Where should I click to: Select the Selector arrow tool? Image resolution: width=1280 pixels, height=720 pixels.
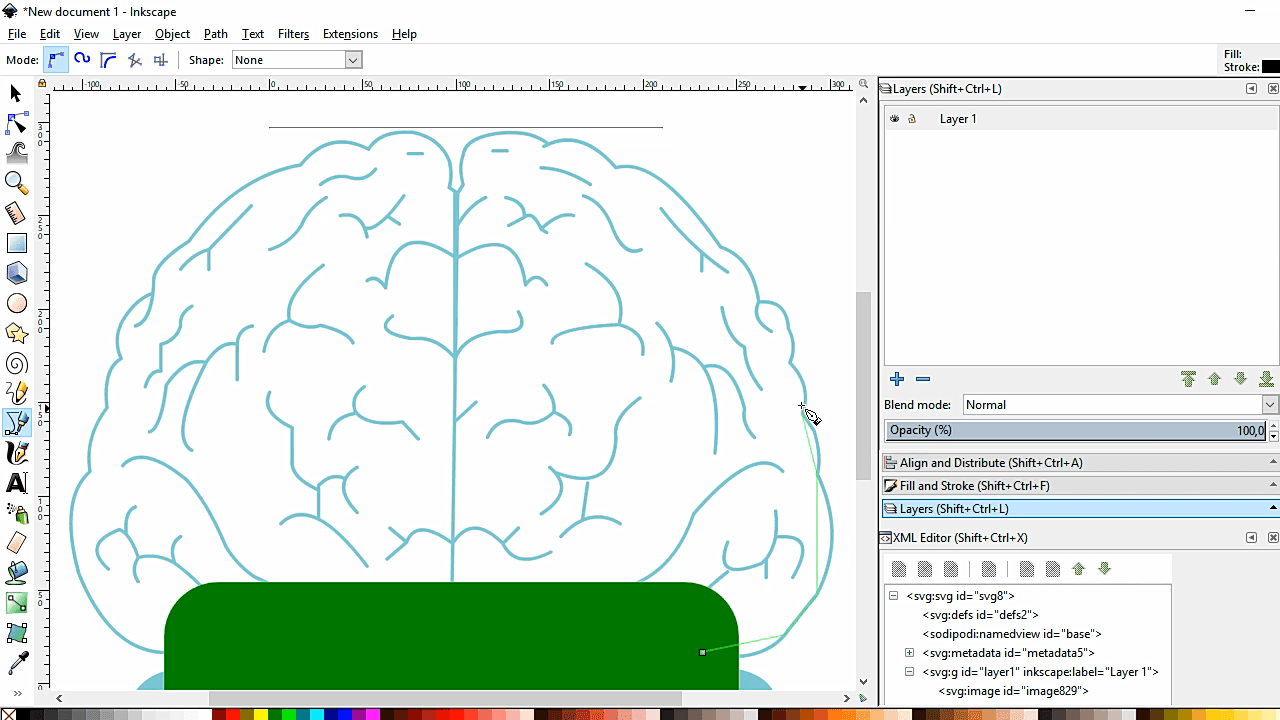coord(14,93)
